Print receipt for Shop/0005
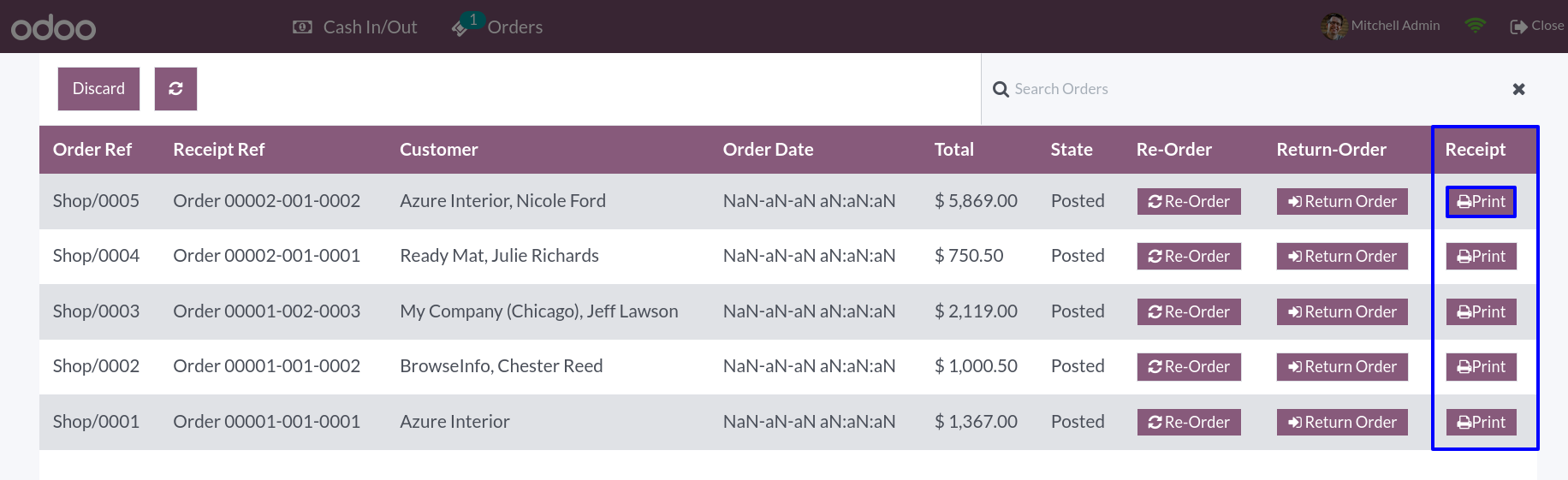Screen dimensions: 1568x480 [x=1481, y=202]
